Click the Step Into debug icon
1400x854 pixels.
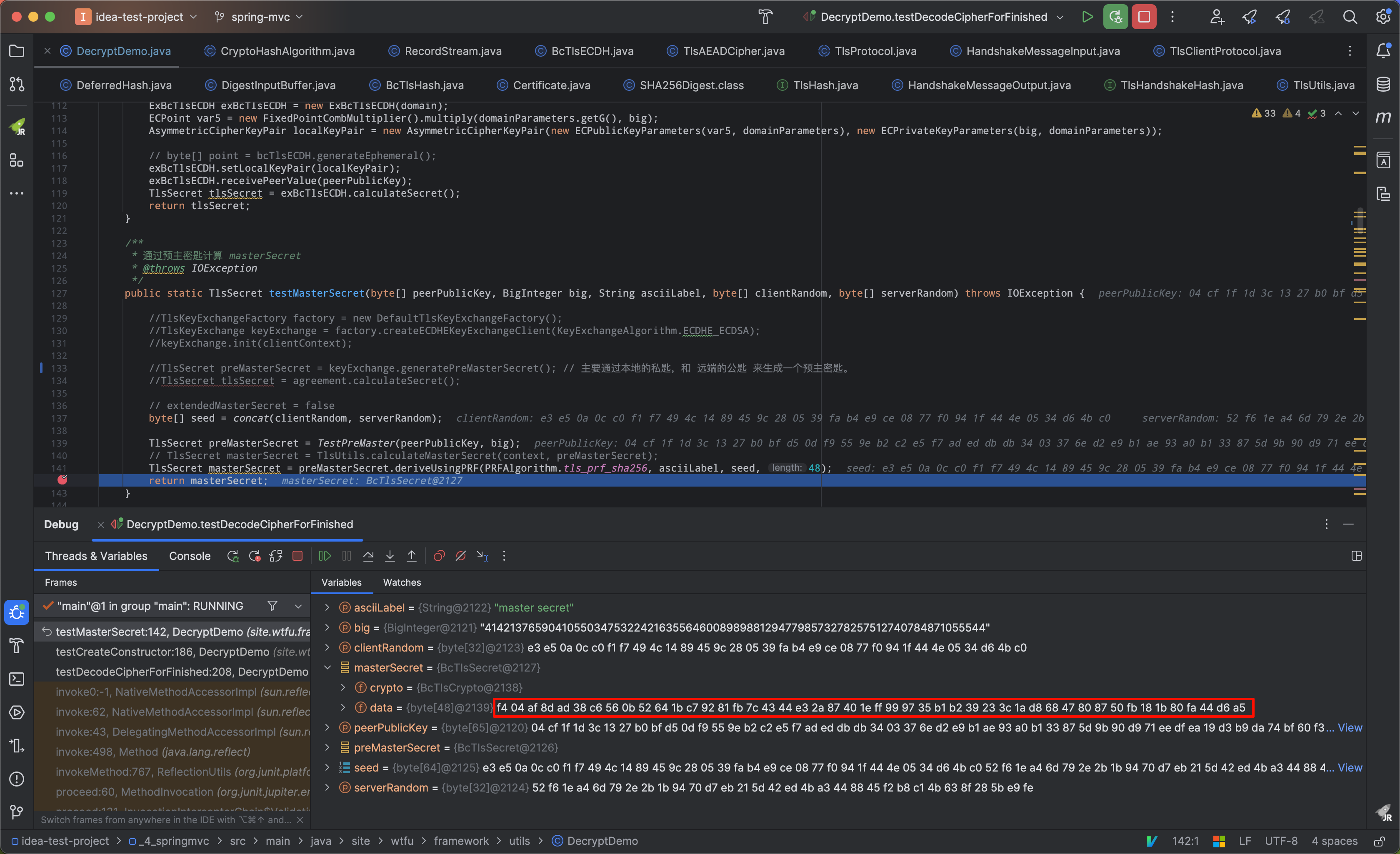[390, 556]
